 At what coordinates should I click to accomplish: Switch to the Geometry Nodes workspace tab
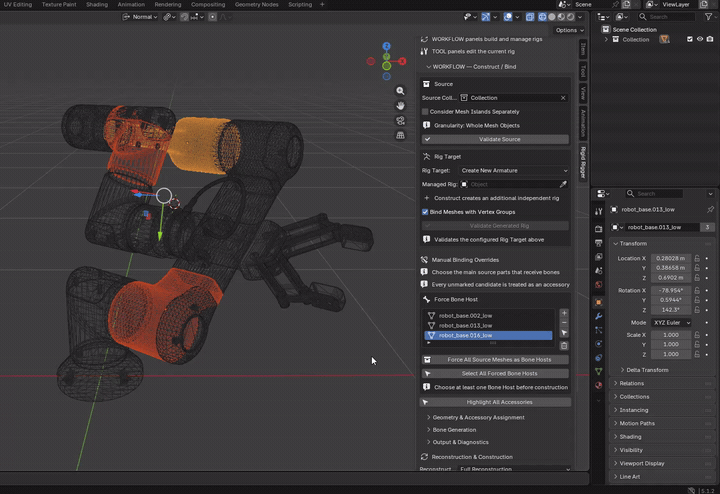click(x=256, y=5)
